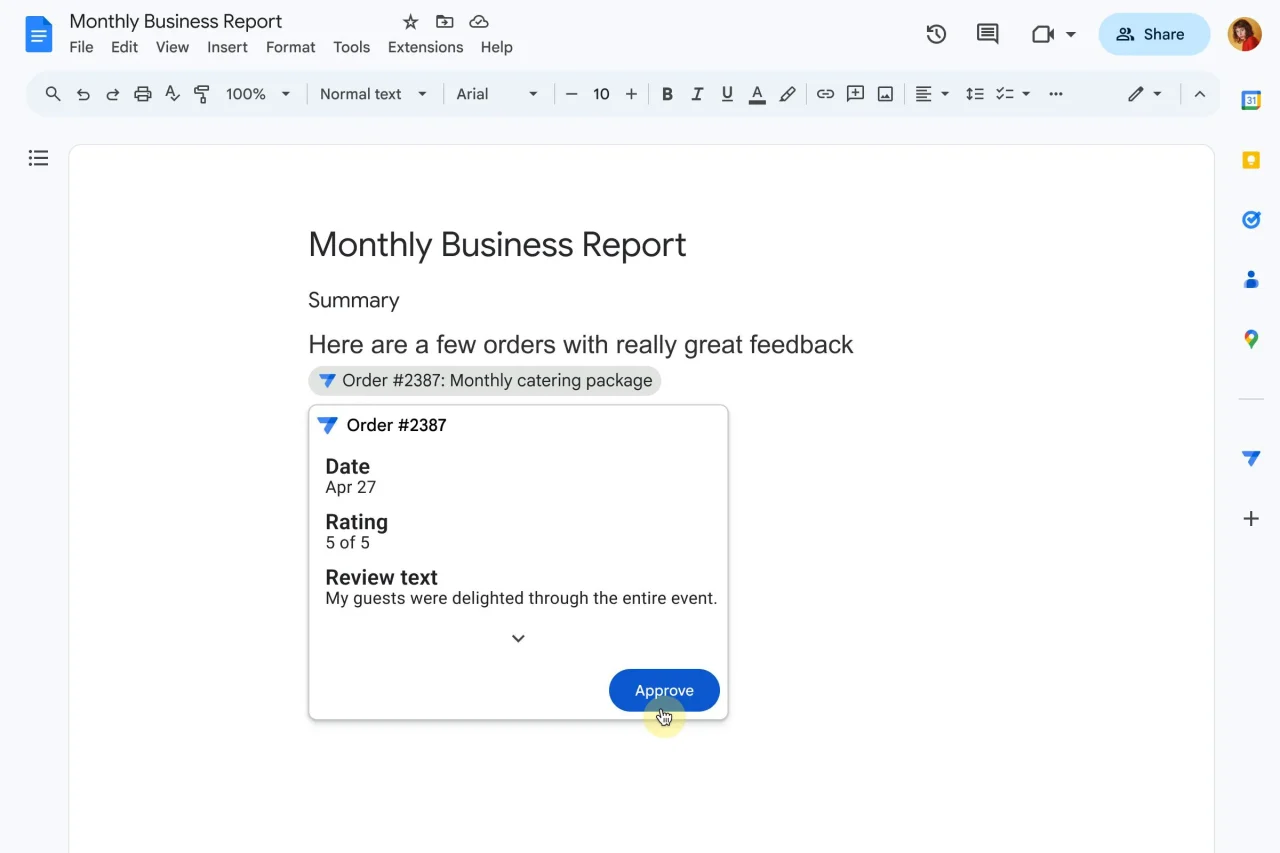Viewport: 1280px width, 853px height.
Task: Check the cloud document status icon
Action: (x=479, y=22)
